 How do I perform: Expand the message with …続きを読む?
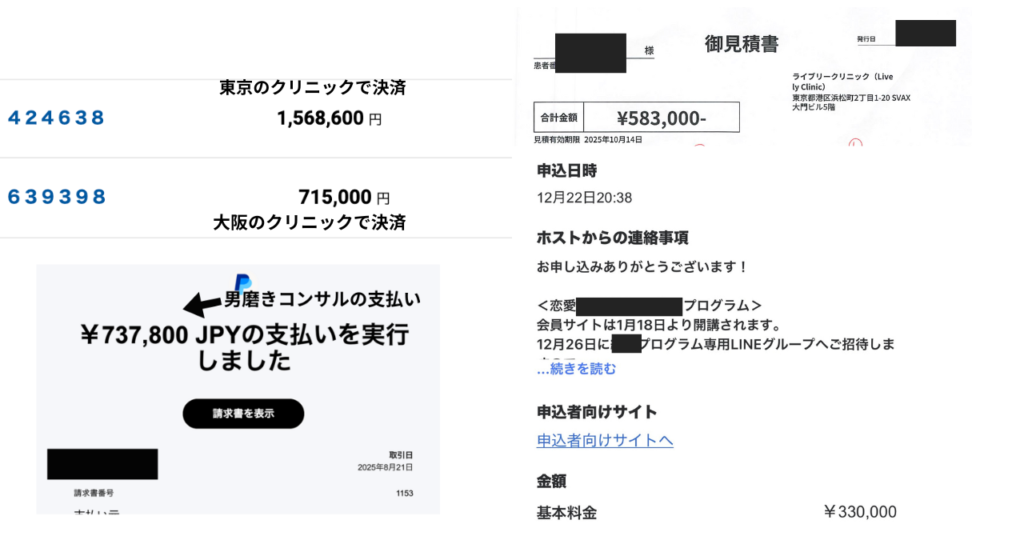pos(576,369)
